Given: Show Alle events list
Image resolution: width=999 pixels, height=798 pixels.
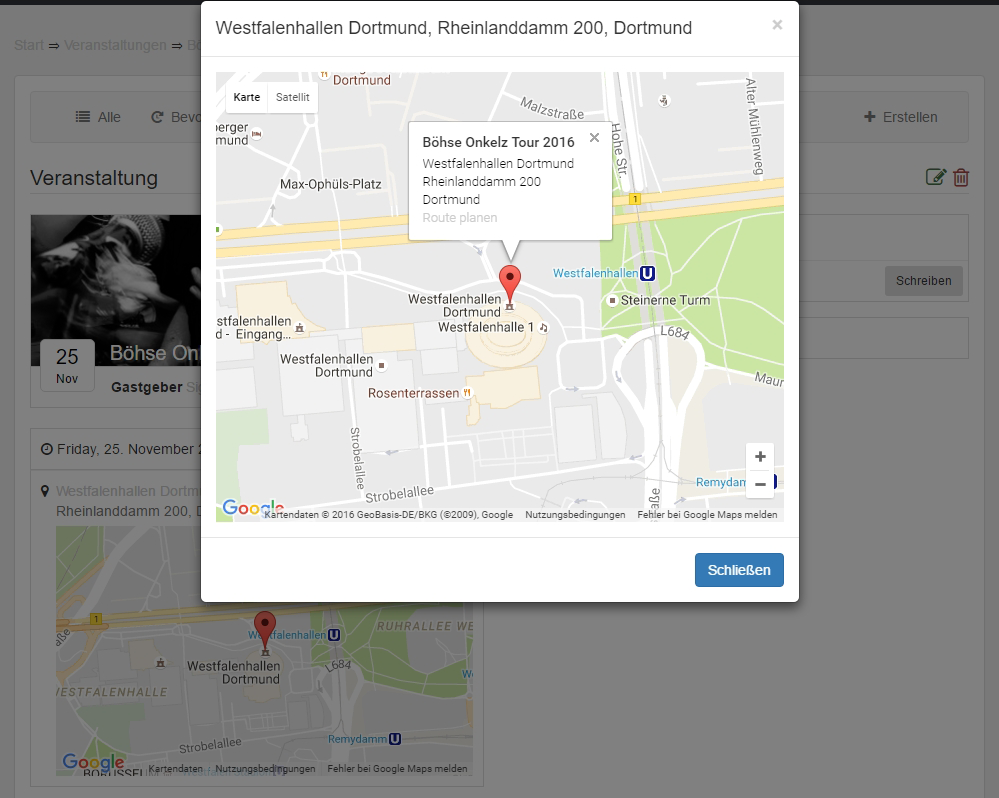Looking at the screenshot, I should click(x=98, y=117).
